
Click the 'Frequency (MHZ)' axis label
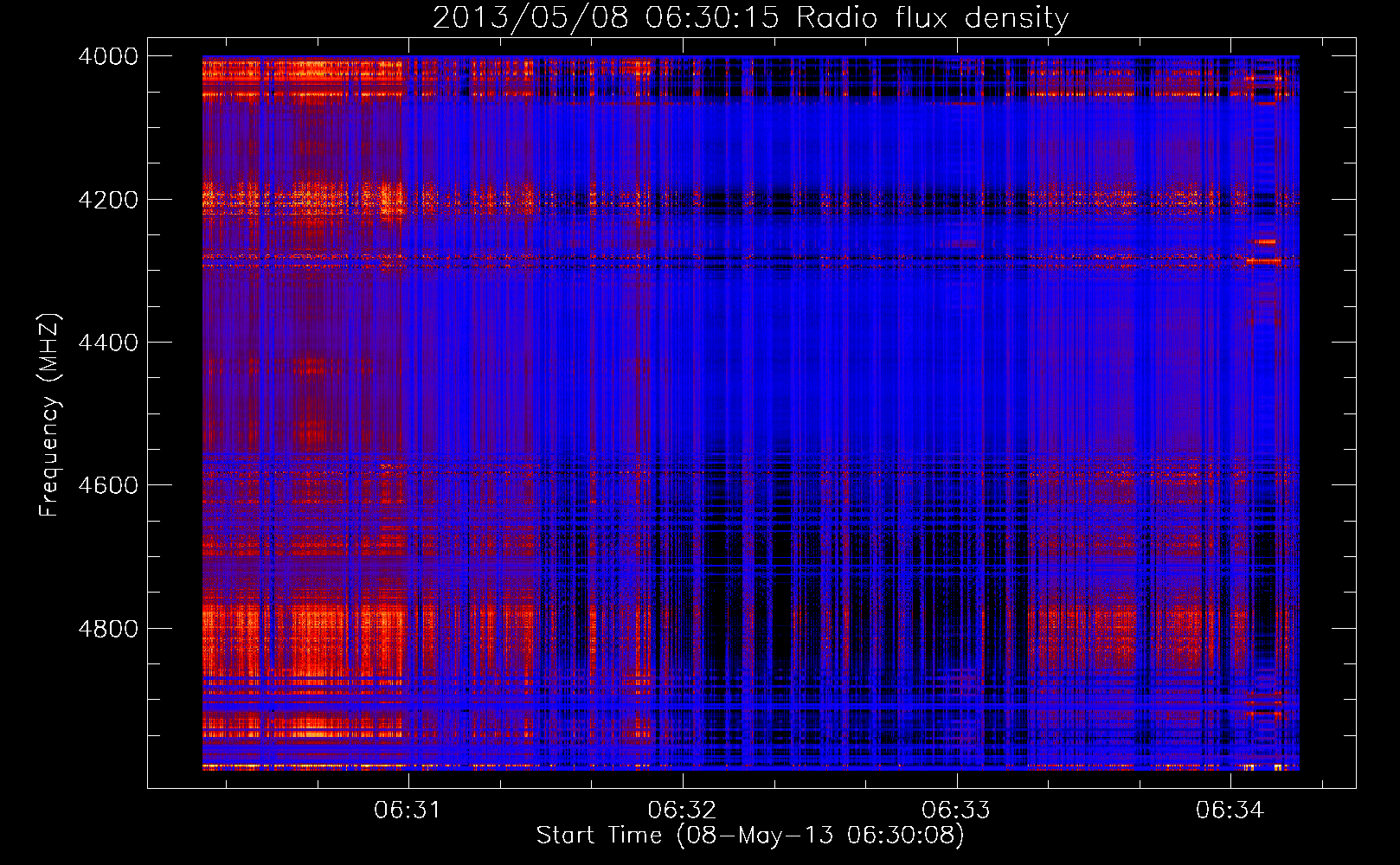pyautogui.click(x=50, y=415)
